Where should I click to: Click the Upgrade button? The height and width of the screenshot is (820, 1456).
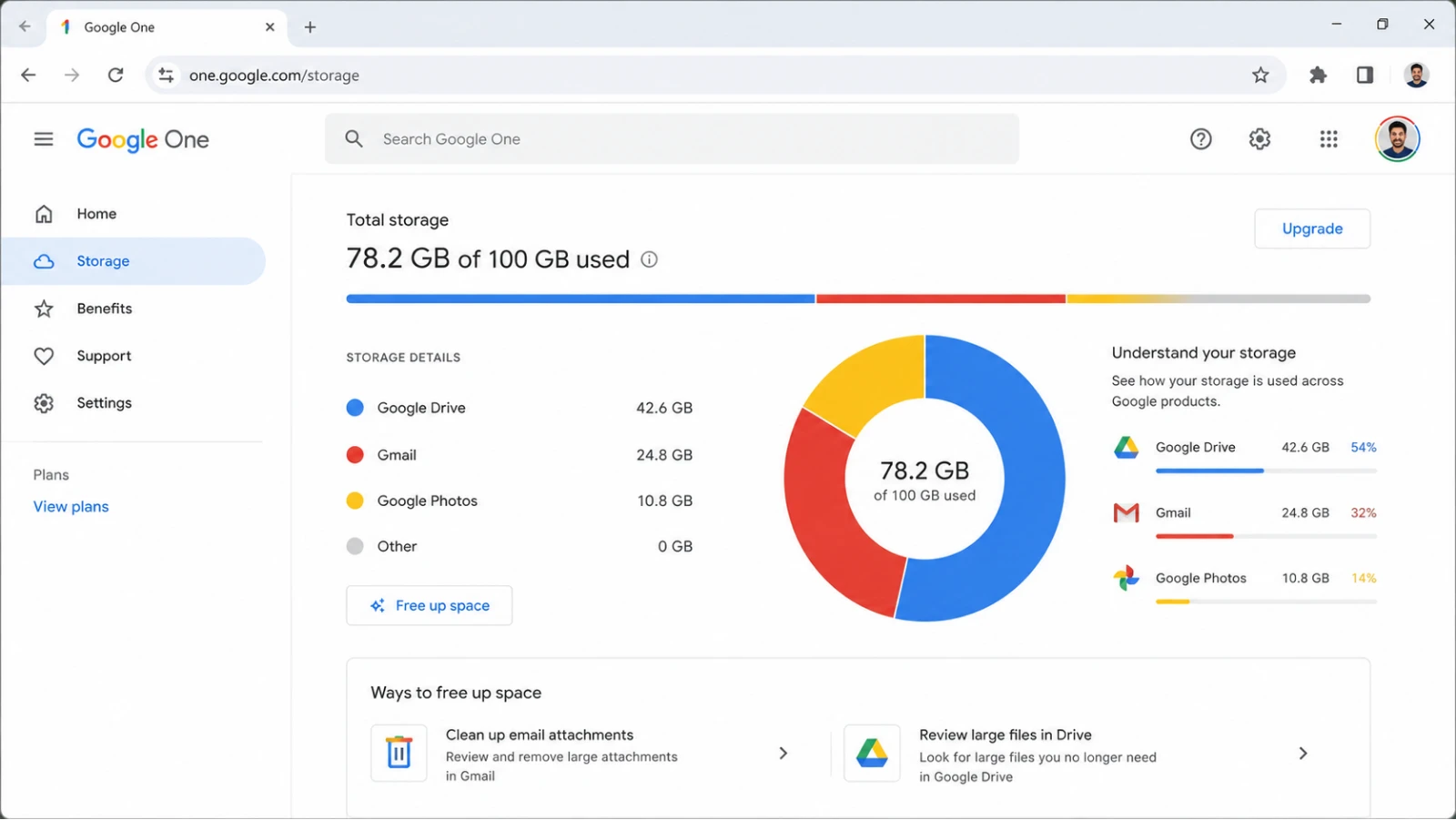click(x=1312, y=228)
